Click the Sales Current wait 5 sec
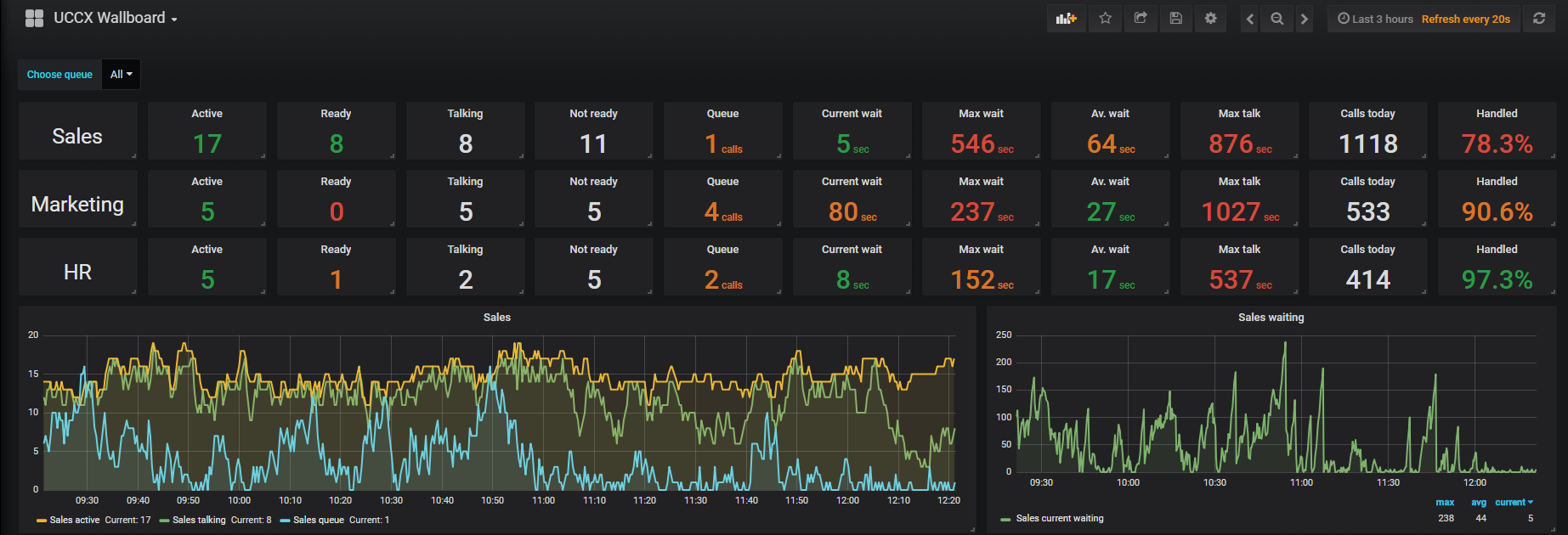1568x535 pixels. point(852,144)
